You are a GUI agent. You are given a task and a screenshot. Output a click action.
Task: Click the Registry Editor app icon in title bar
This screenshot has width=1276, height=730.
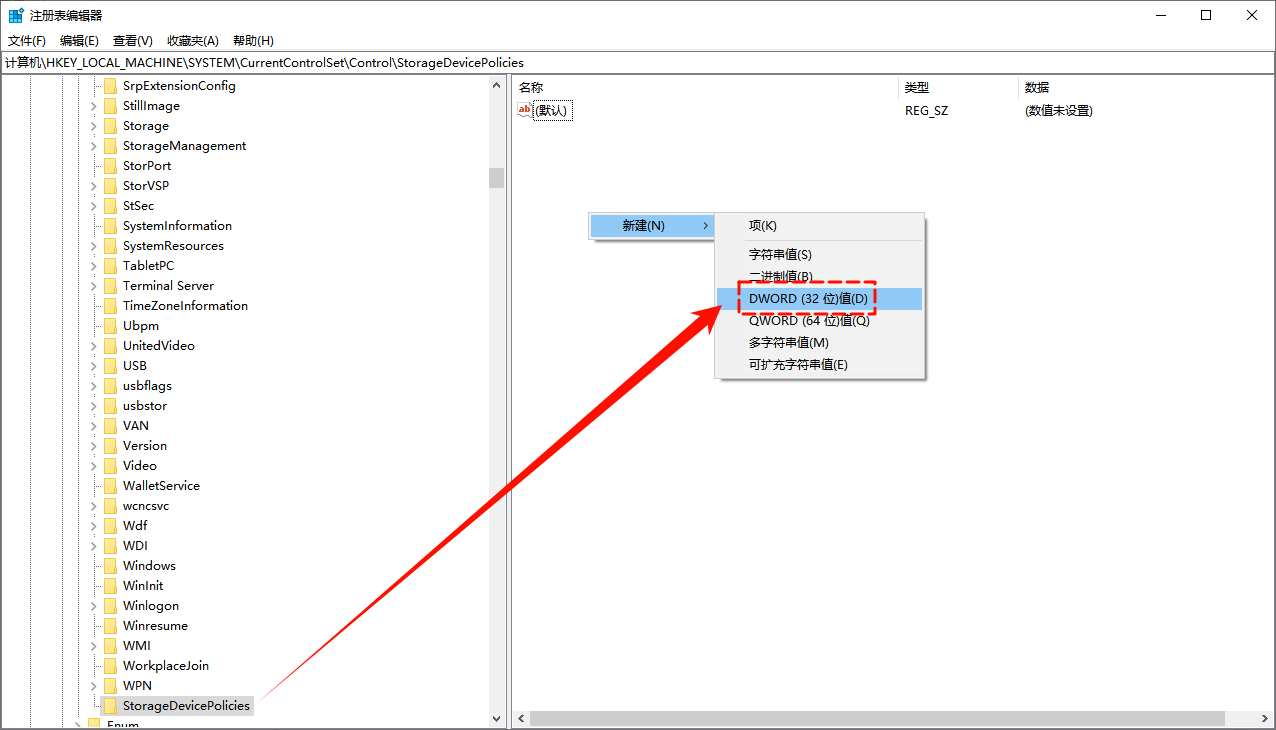16,15
